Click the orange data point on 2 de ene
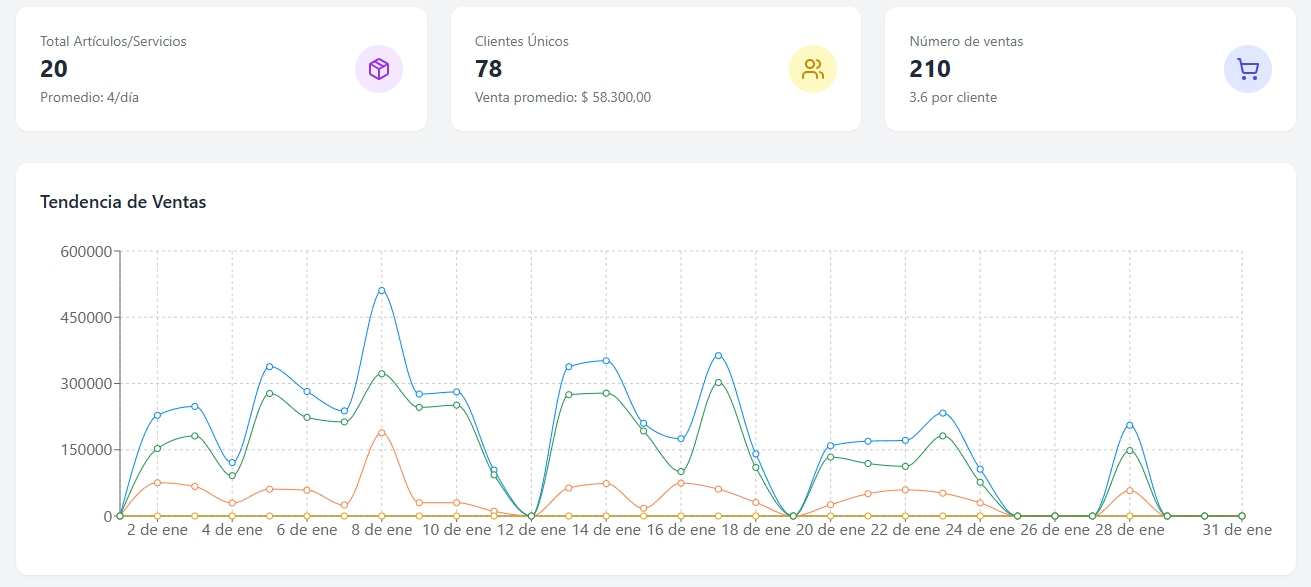 157,483
